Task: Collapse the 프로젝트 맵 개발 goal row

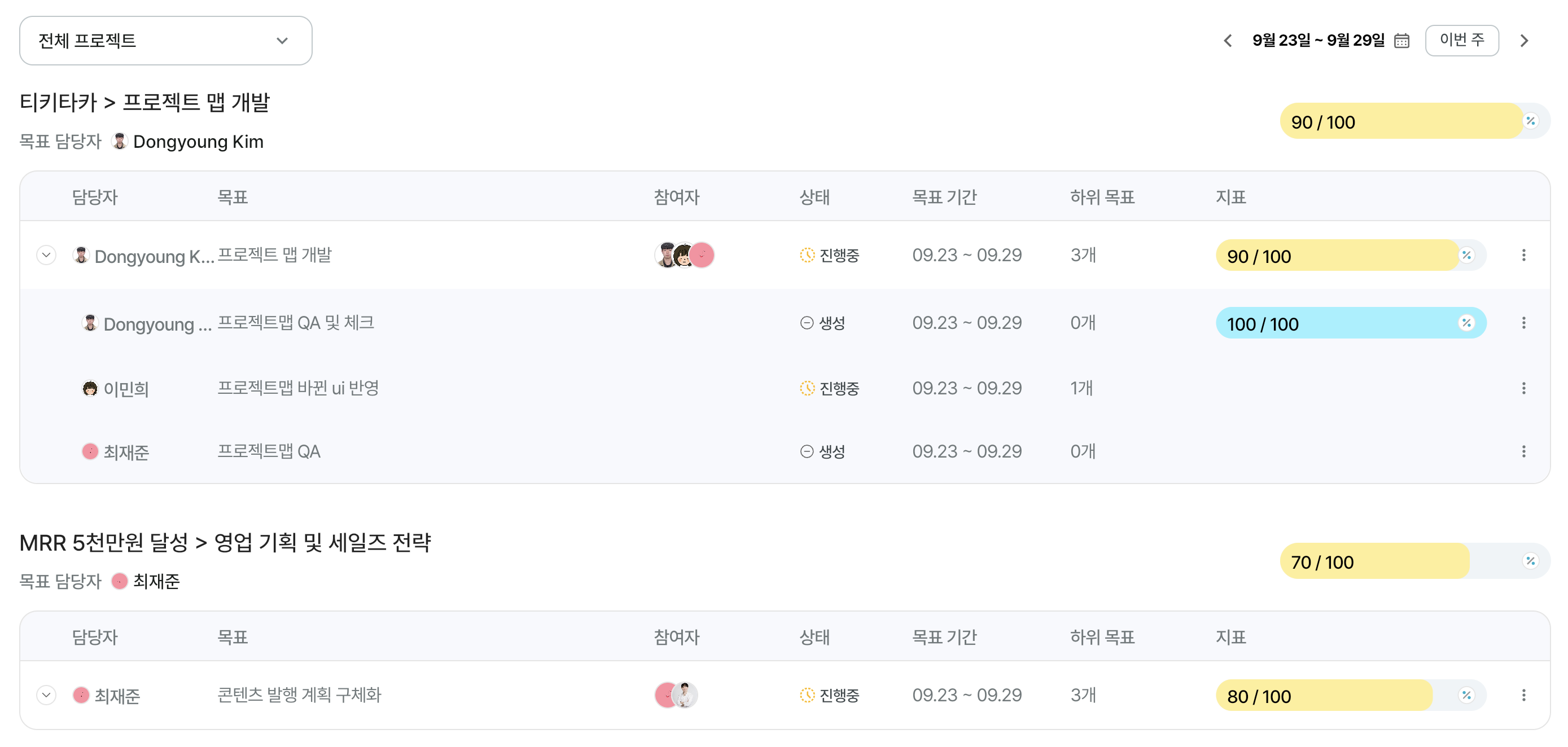Action: coord(46,255)
